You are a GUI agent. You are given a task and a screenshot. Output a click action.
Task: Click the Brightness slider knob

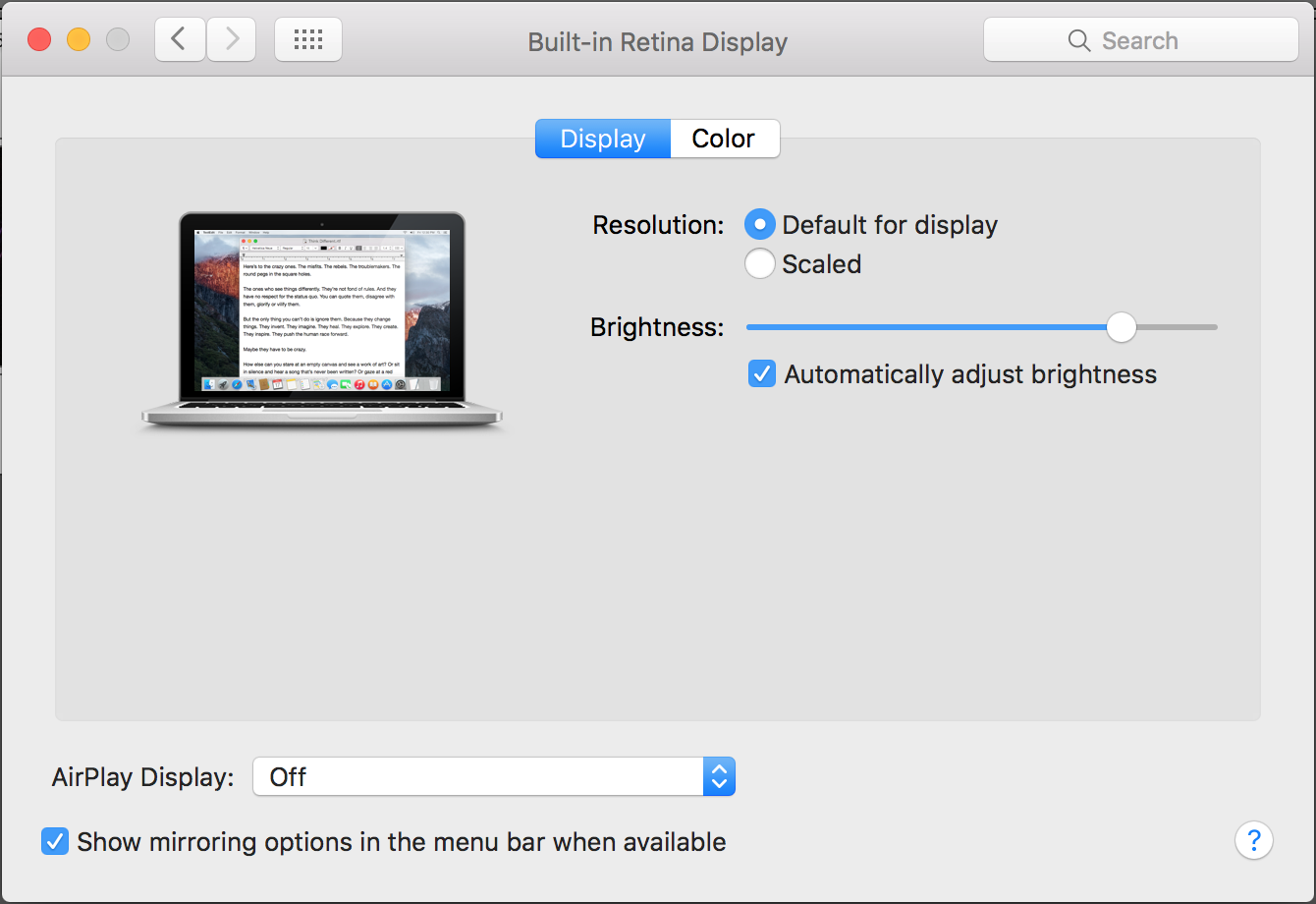[1121, 327]
